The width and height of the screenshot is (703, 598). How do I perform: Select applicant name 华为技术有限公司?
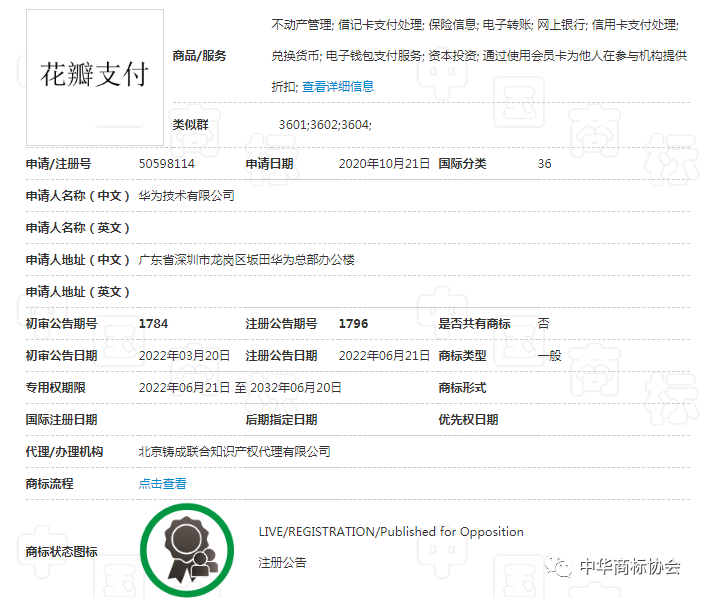(x=187, y=195)
